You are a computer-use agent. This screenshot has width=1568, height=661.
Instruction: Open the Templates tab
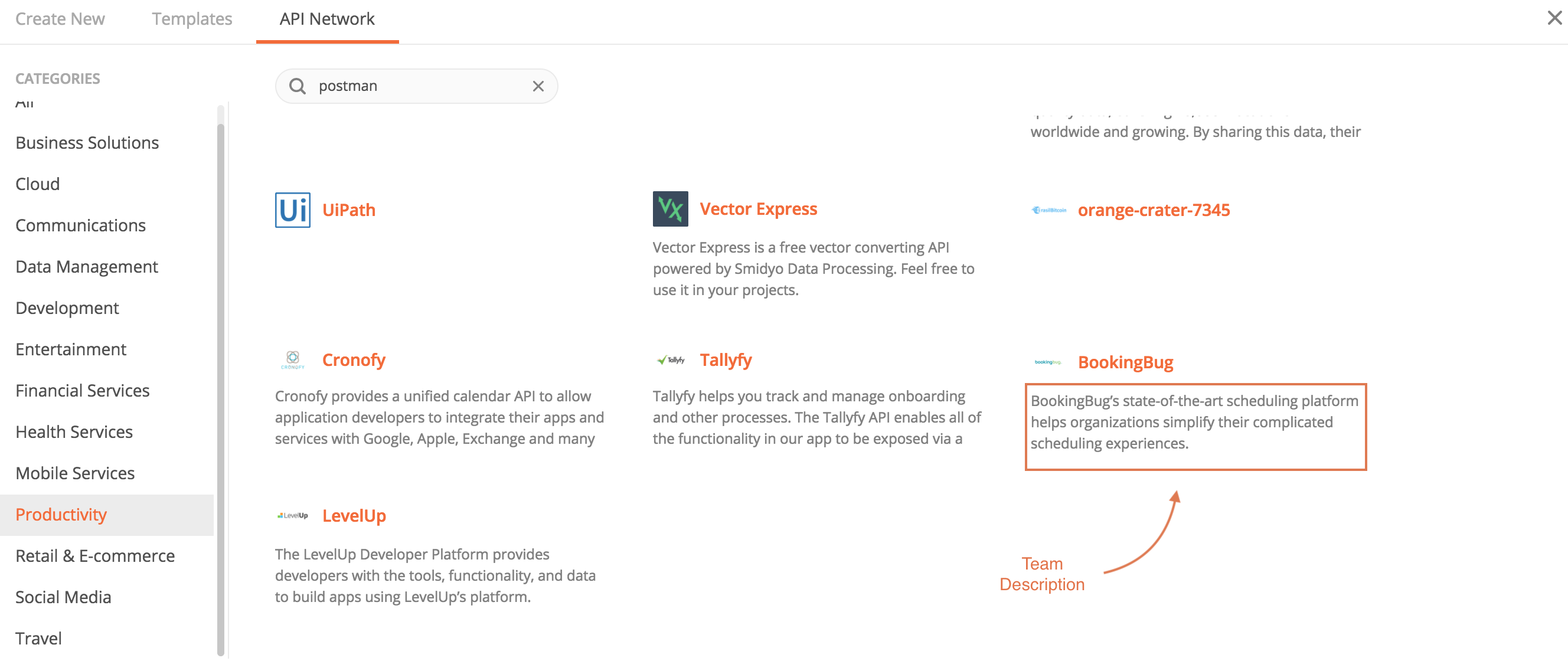pos(192,19)
